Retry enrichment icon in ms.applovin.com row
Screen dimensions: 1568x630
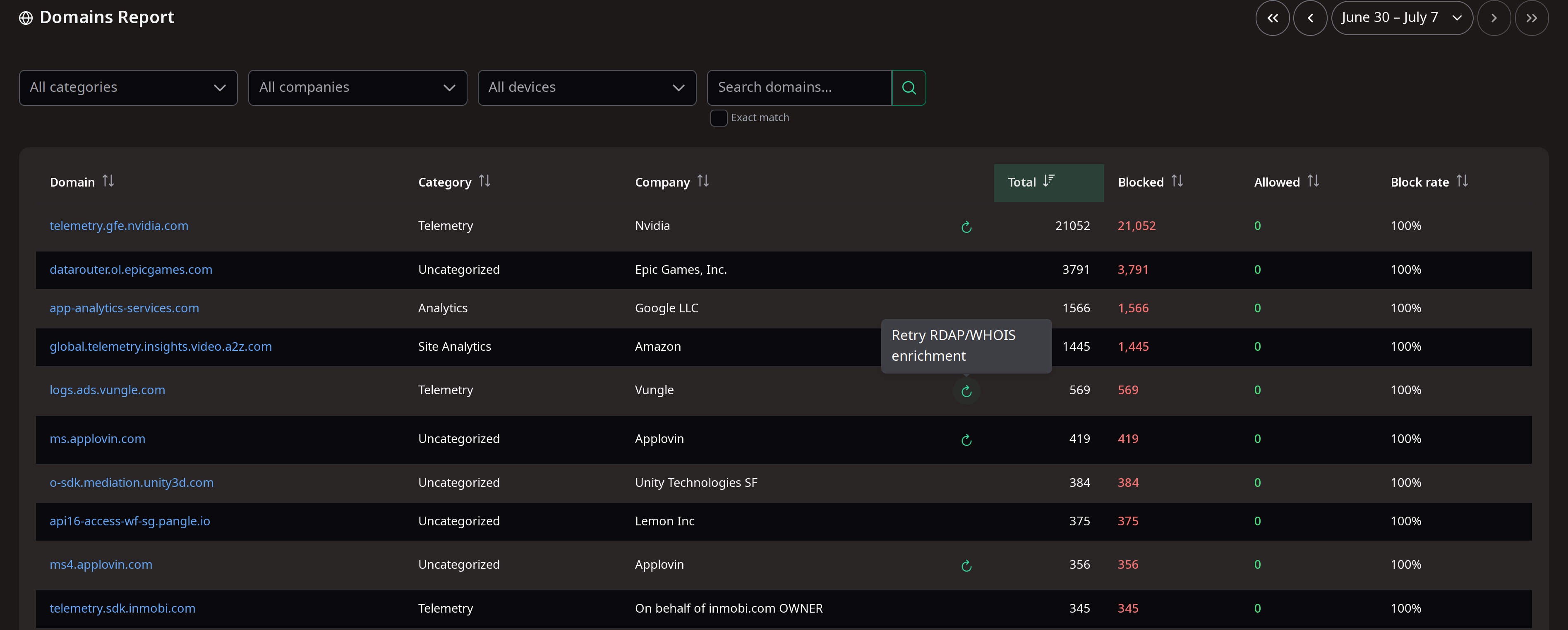(966, 440)
